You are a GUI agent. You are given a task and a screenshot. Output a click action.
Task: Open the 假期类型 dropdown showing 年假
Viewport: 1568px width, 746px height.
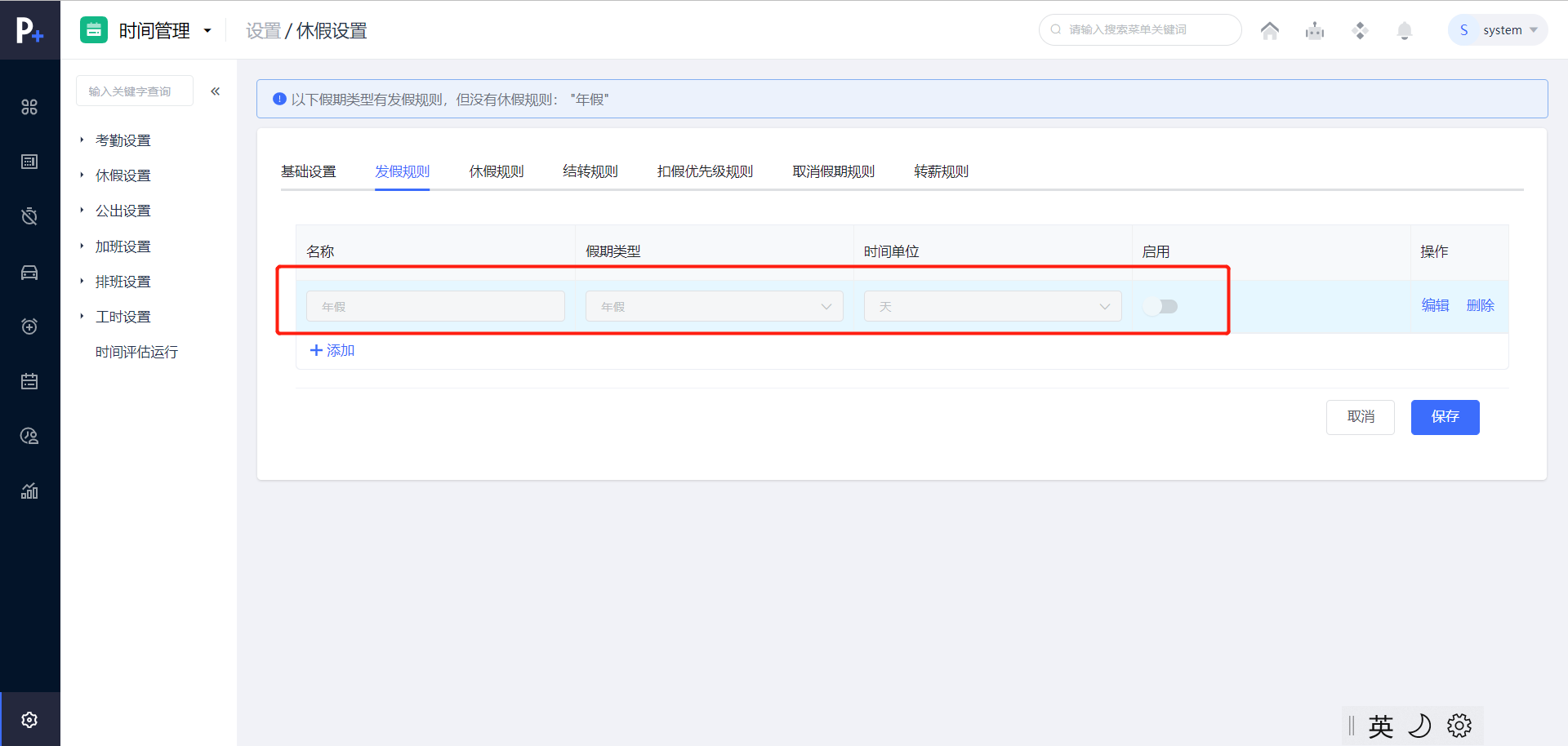[714, 306]
